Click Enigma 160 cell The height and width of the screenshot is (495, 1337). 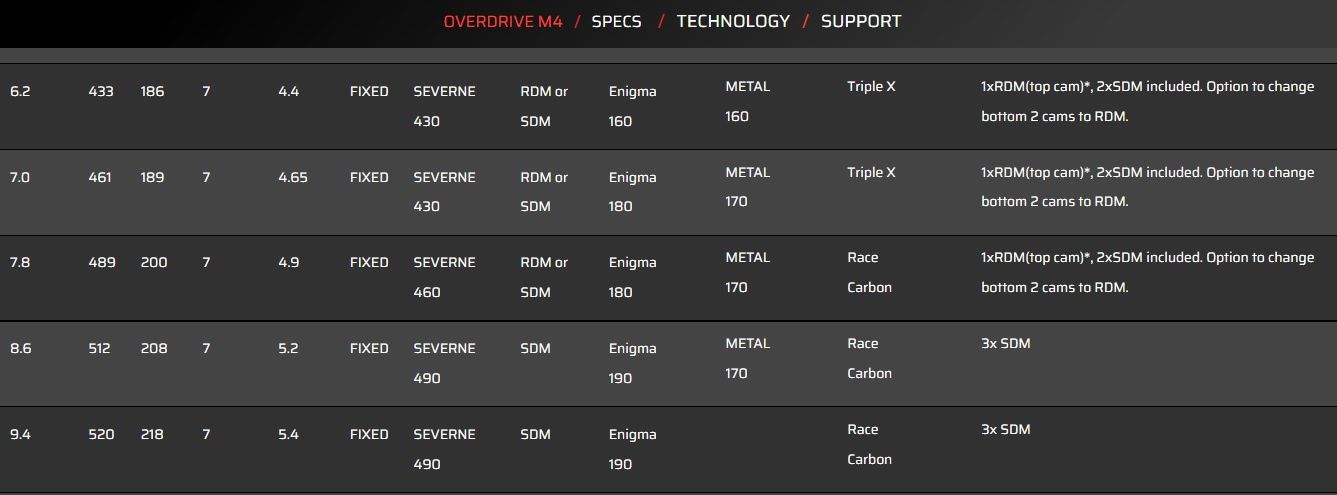pyautogui.click(x=632, y=106)
